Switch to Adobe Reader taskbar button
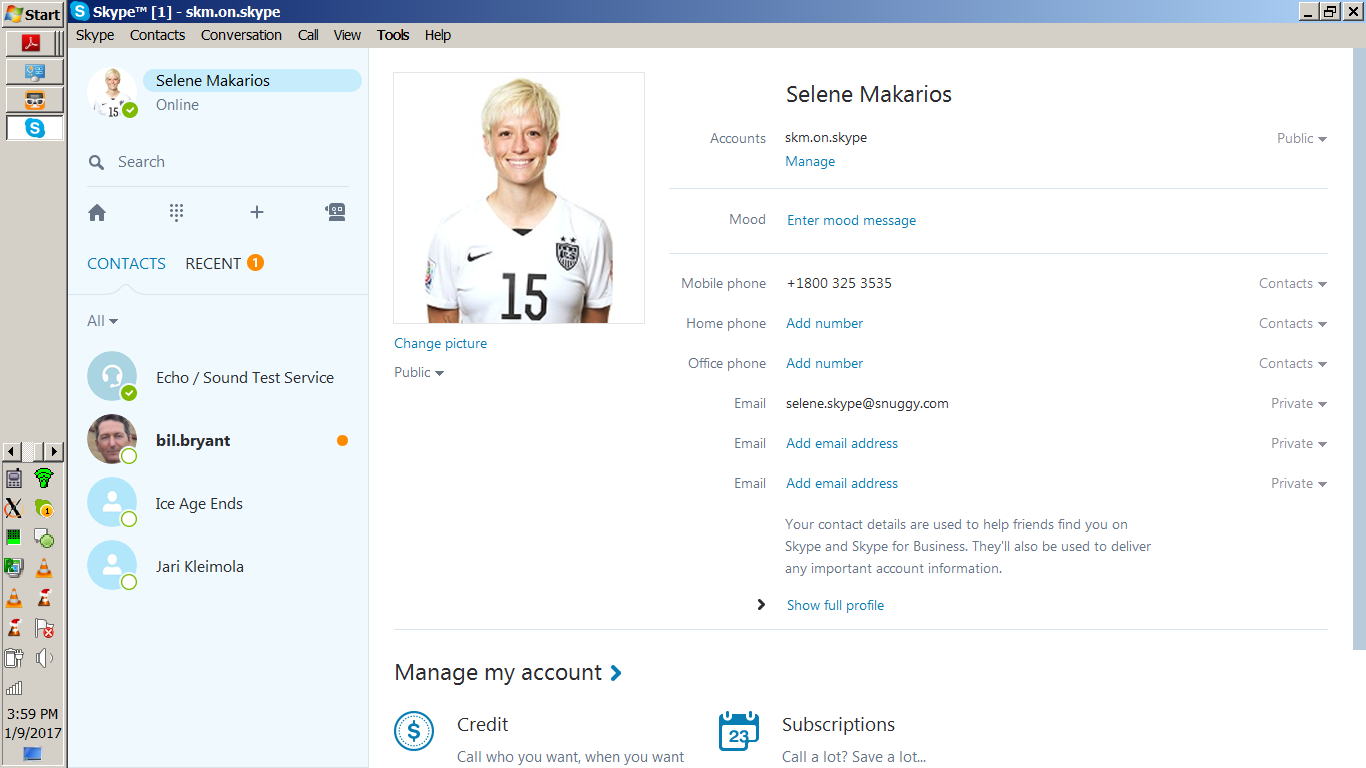The height and width of the screenshot is (768, 1366). click(35, 44)
